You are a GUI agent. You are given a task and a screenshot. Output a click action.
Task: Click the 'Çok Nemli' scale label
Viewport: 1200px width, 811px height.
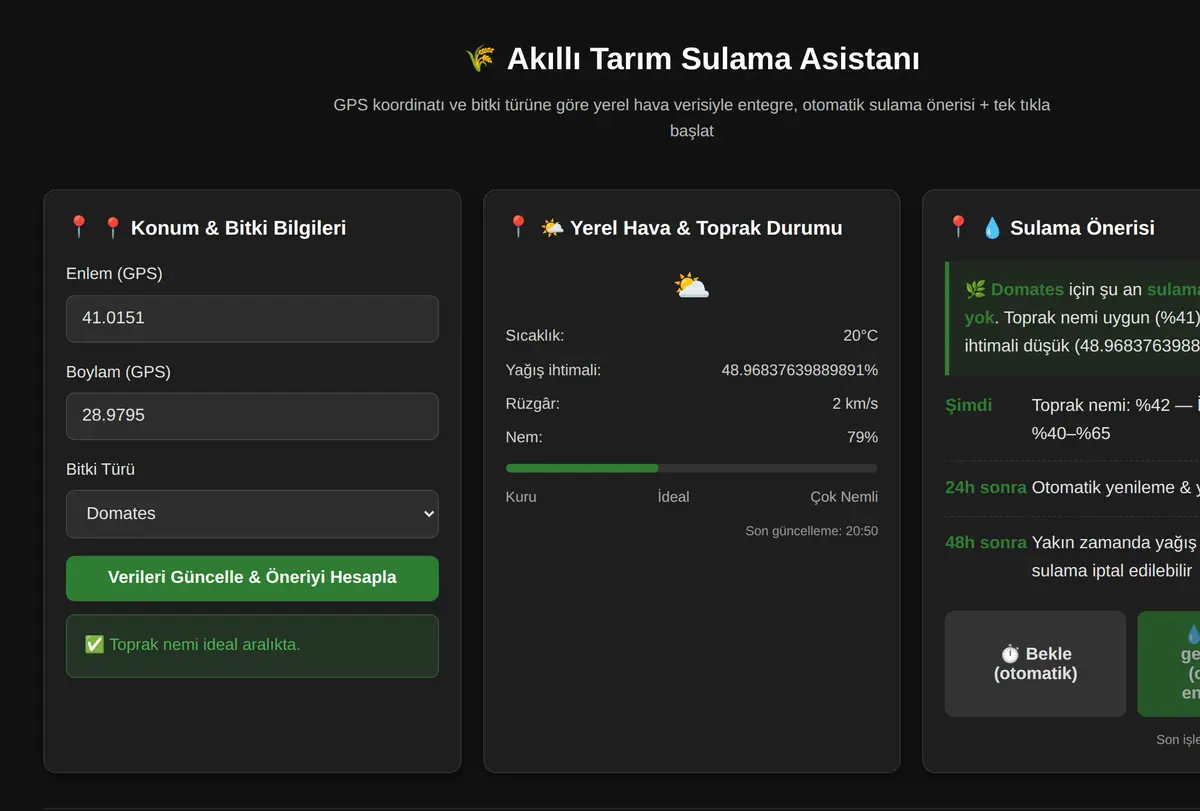coord(844,497)
